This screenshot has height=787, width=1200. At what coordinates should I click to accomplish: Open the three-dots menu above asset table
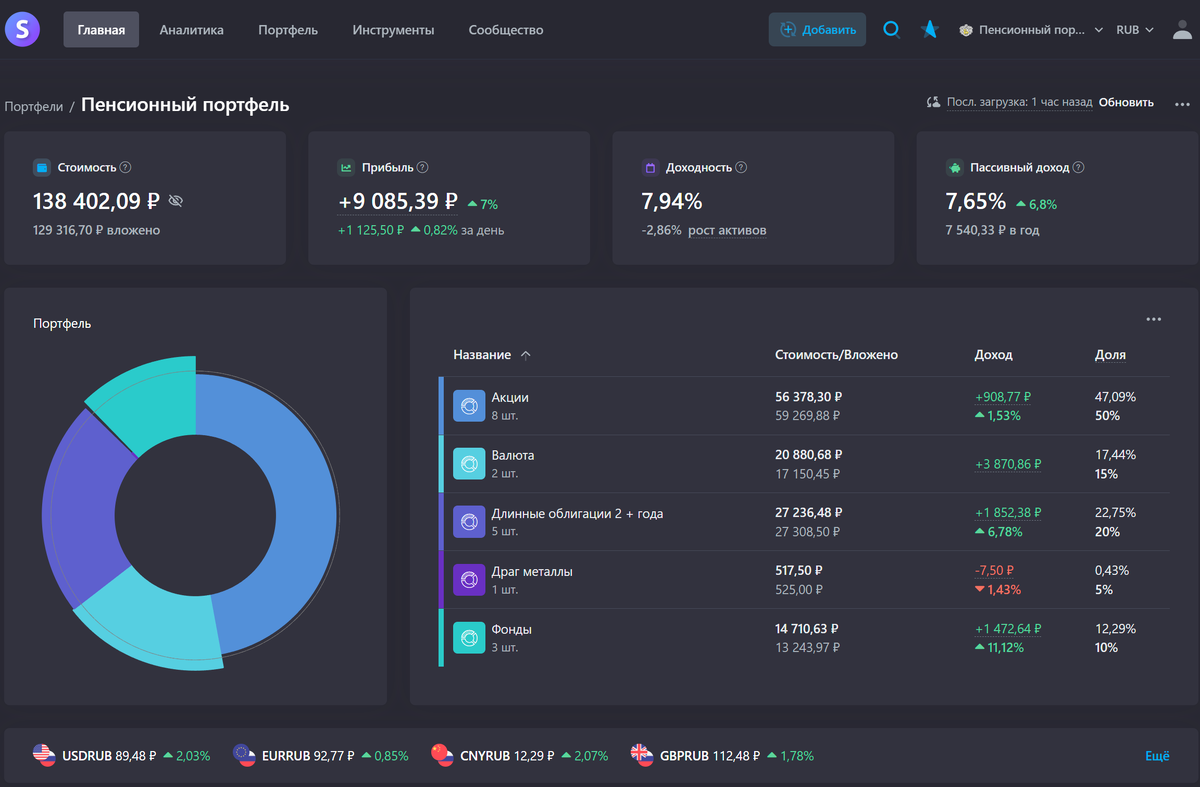coord(1154,319)
